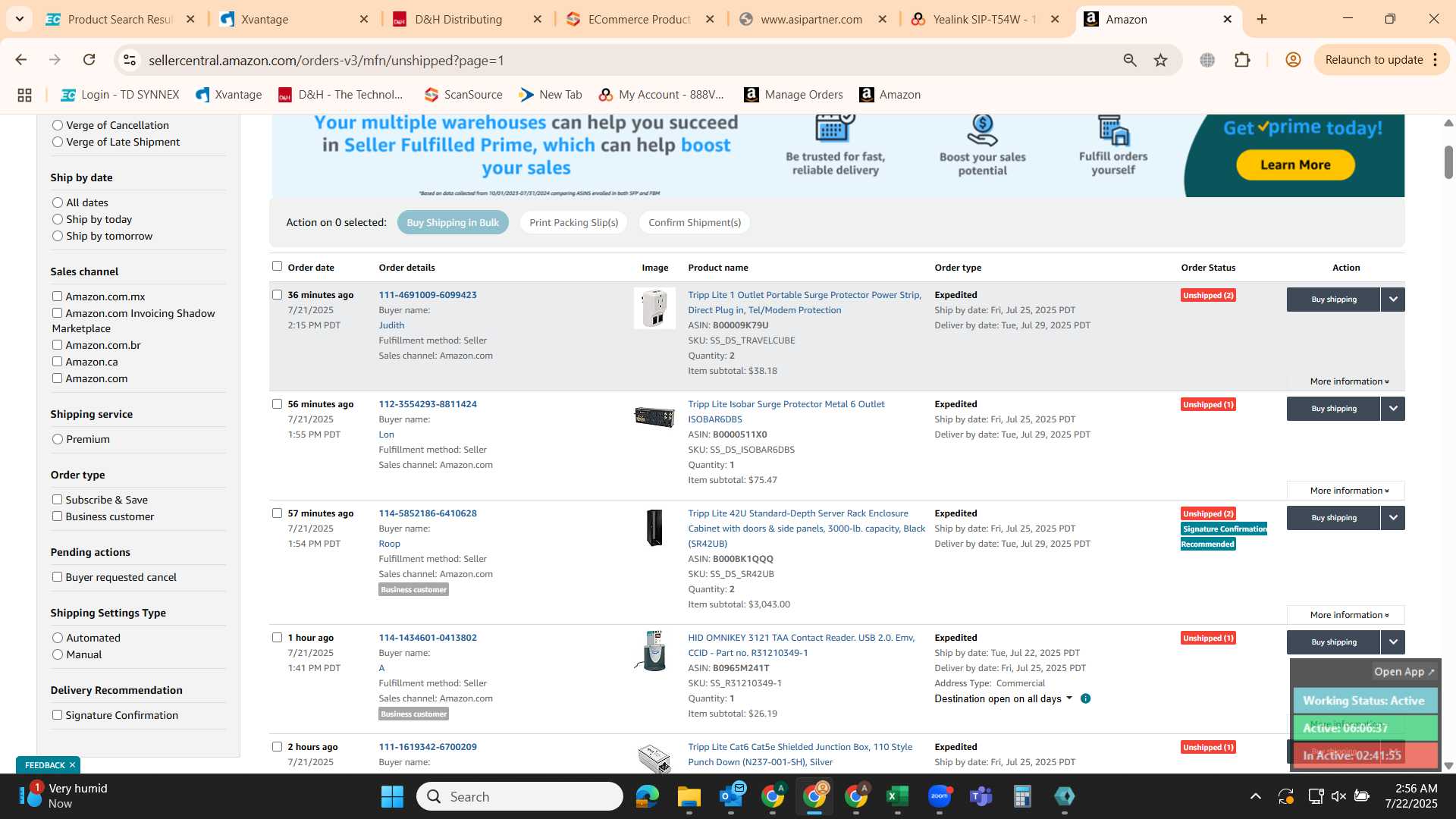Screen dimensions: 1456x819
Task: Select order 111-4691009-6099423 checkbox
Action: click(277, 295)
